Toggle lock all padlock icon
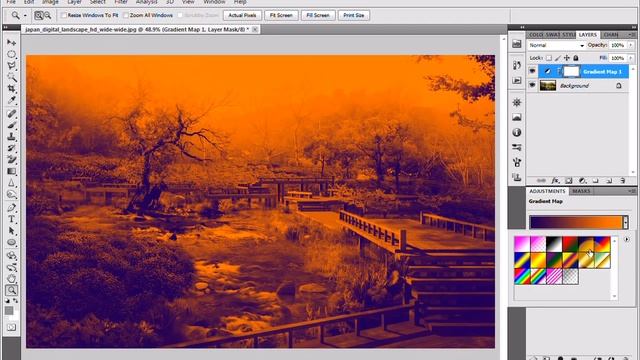This screenshot has width=640, height=360. [x=576, y=58]
